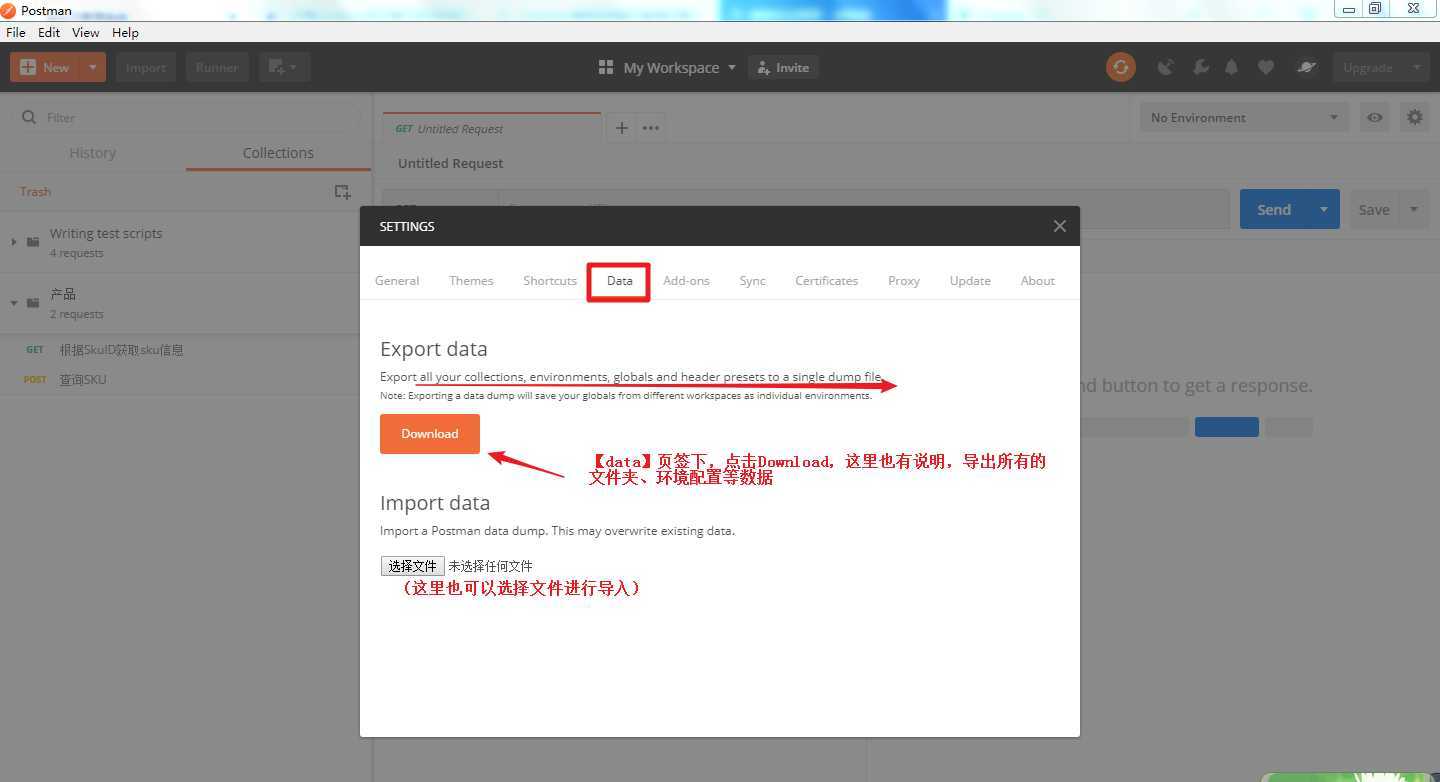The image size is (1440, 782).
Task: Click the Untitled Request title text
Action: tap(450, 163)
